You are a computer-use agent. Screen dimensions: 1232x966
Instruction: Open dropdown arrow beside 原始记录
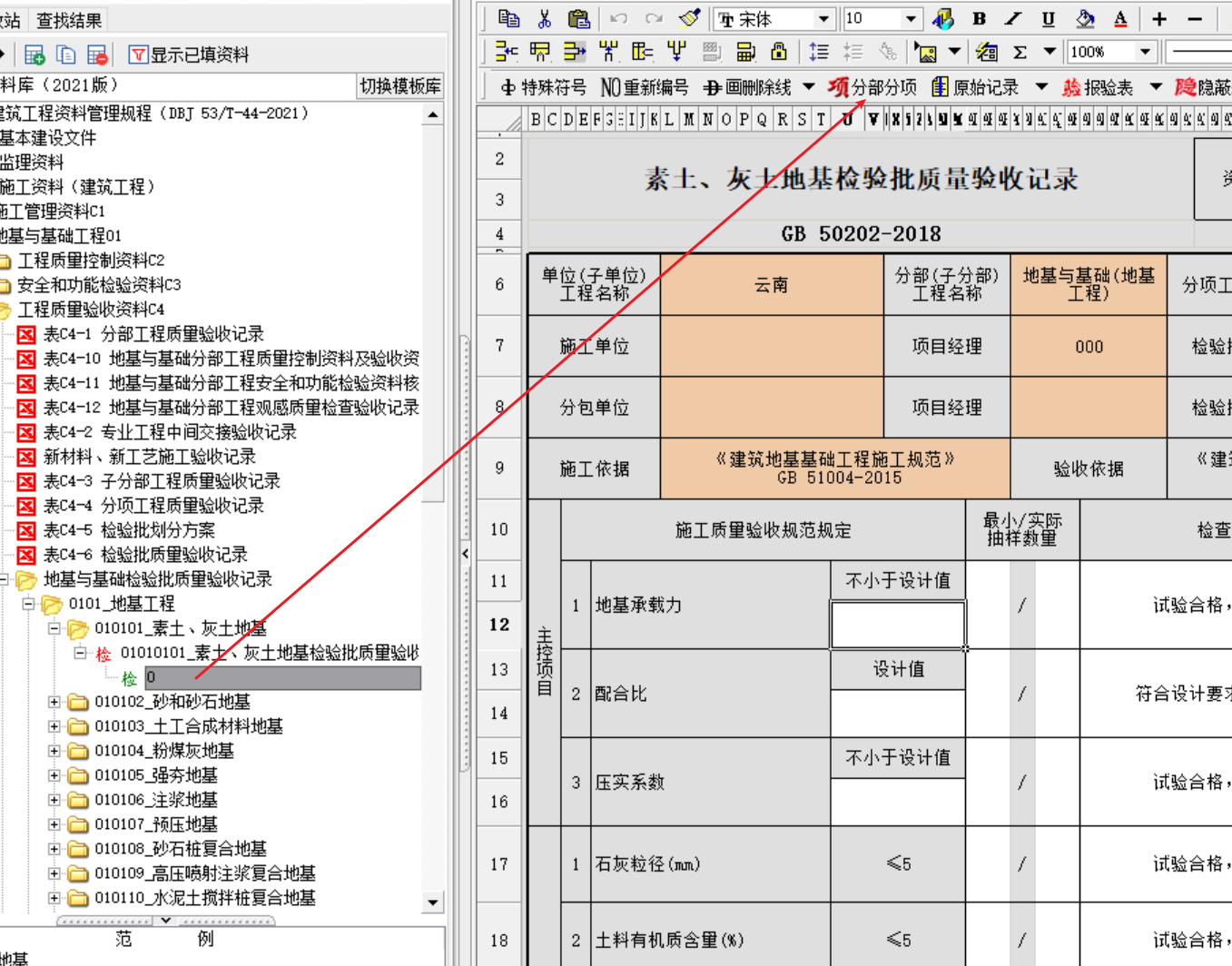[x=1041, y=87]
